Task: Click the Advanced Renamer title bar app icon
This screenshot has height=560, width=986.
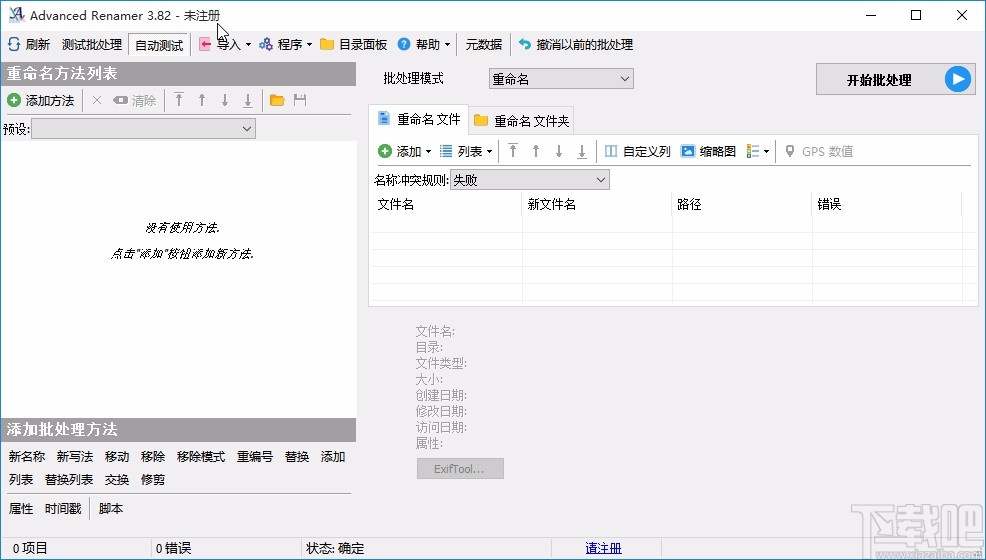Action: pos(16,15)
